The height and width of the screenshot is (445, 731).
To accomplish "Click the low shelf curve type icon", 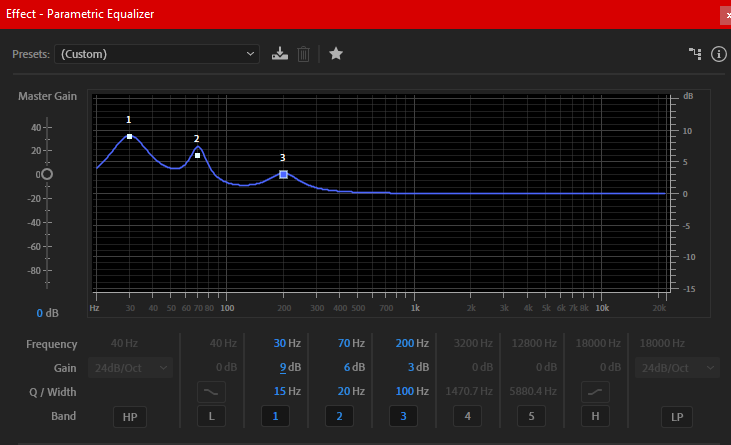I will [209, 391].
